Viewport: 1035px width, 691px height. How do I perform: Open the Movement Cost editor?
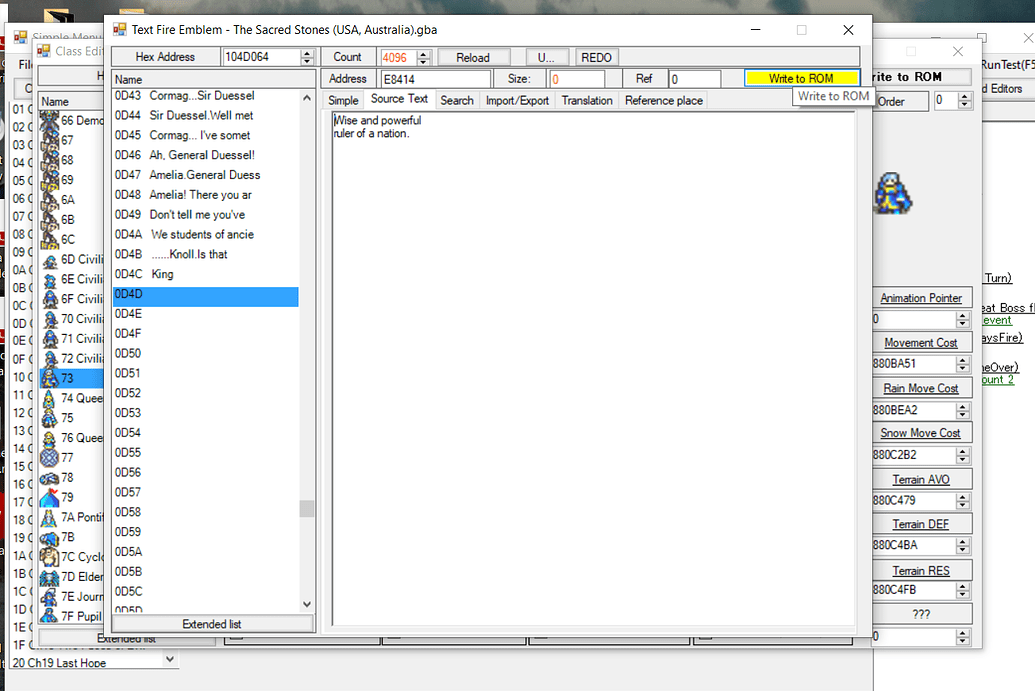click(x=920, y=342)
